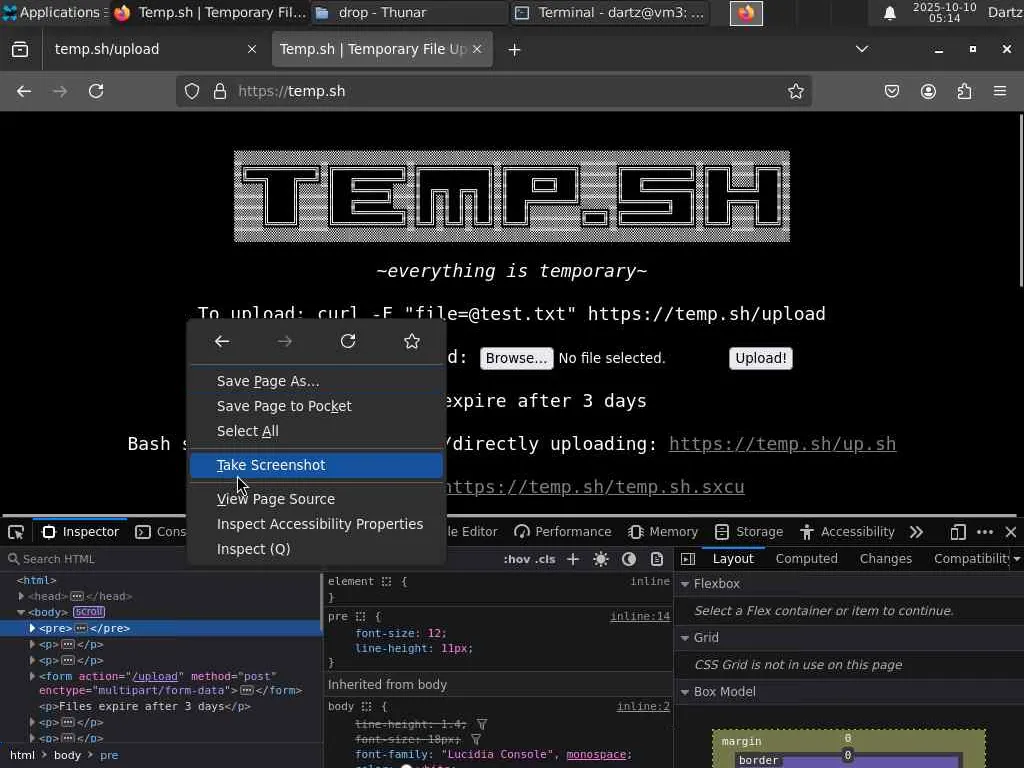Open the https://temp.sh/up.sh link
Image resolution: width=1024 pixels, height=768 pixels.
coord(782,444)
